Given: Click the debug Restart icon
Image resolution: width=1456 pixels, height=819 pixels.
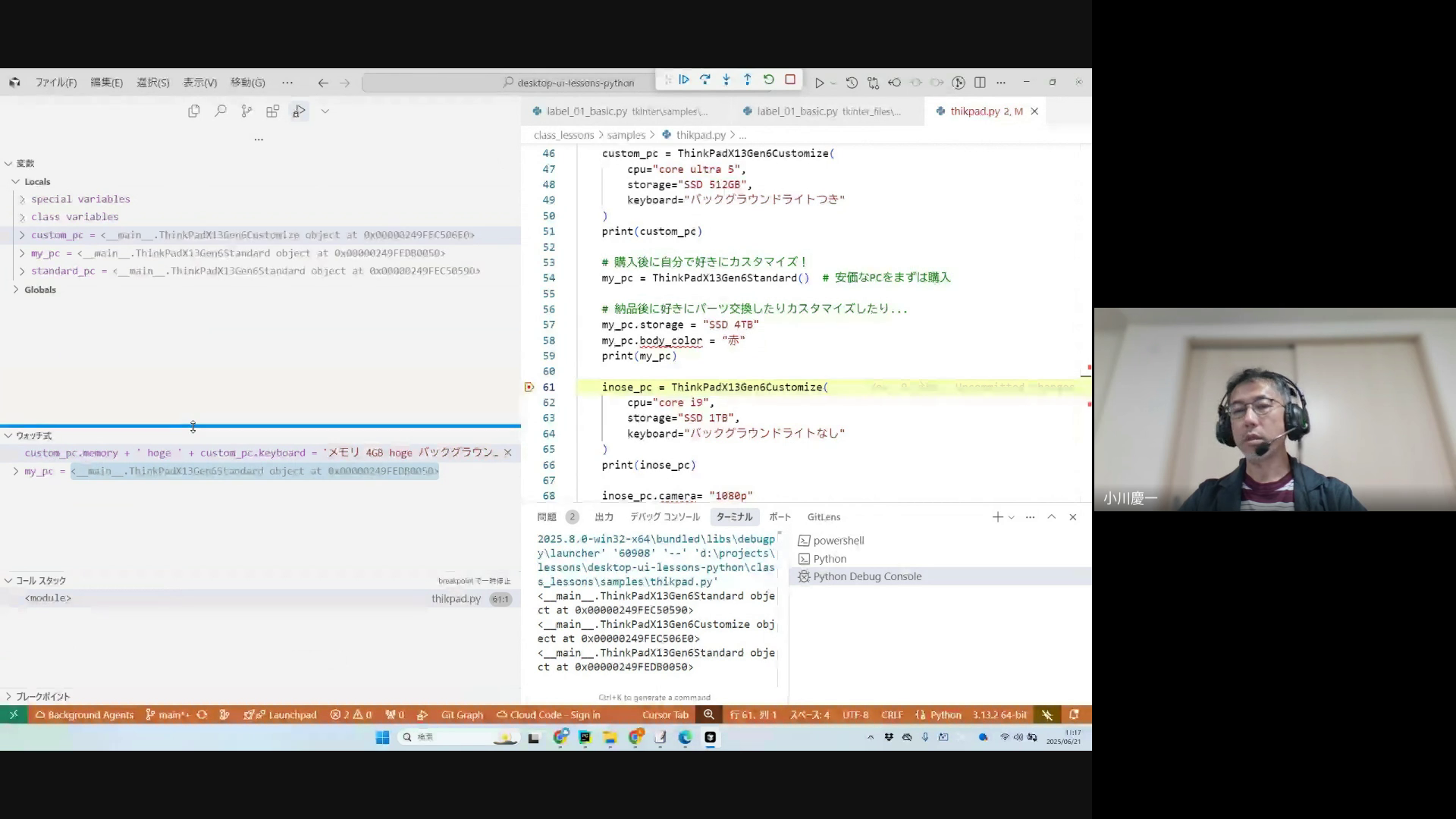Looking at the screenshot, I should click(x=769, y=80).
